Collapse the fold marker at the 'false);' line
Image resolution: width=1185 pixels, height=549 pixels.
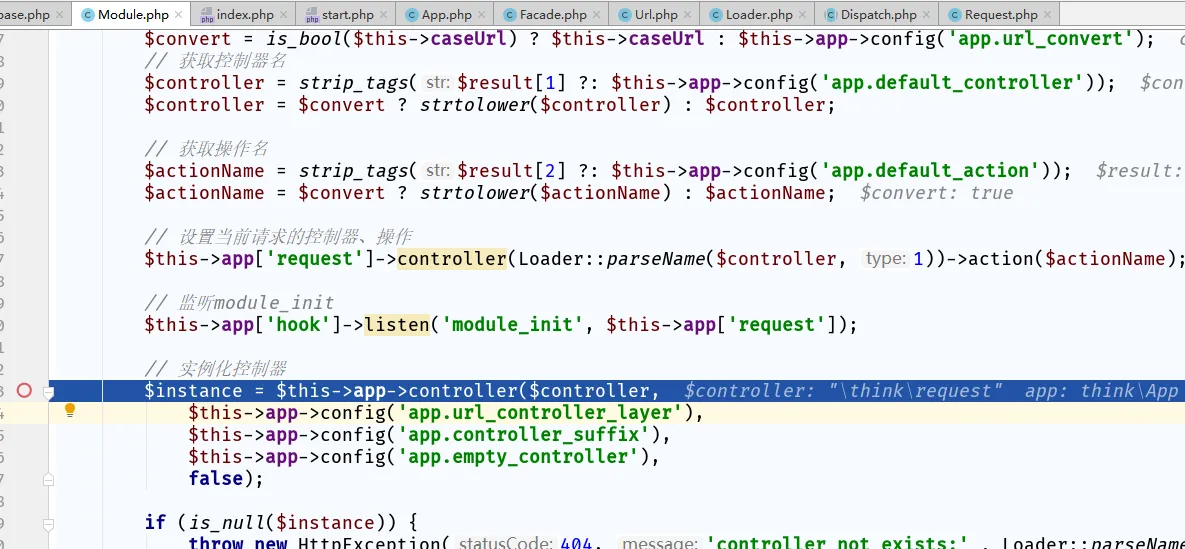(x=48, y=480)
